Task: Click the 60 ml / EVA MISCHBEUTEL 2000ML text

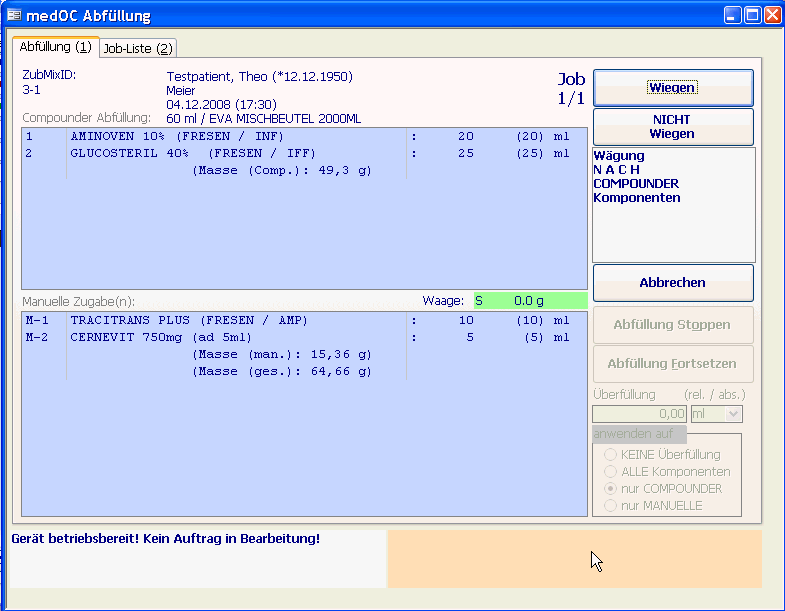Action: pyautogui.click(x=263, y=119)
